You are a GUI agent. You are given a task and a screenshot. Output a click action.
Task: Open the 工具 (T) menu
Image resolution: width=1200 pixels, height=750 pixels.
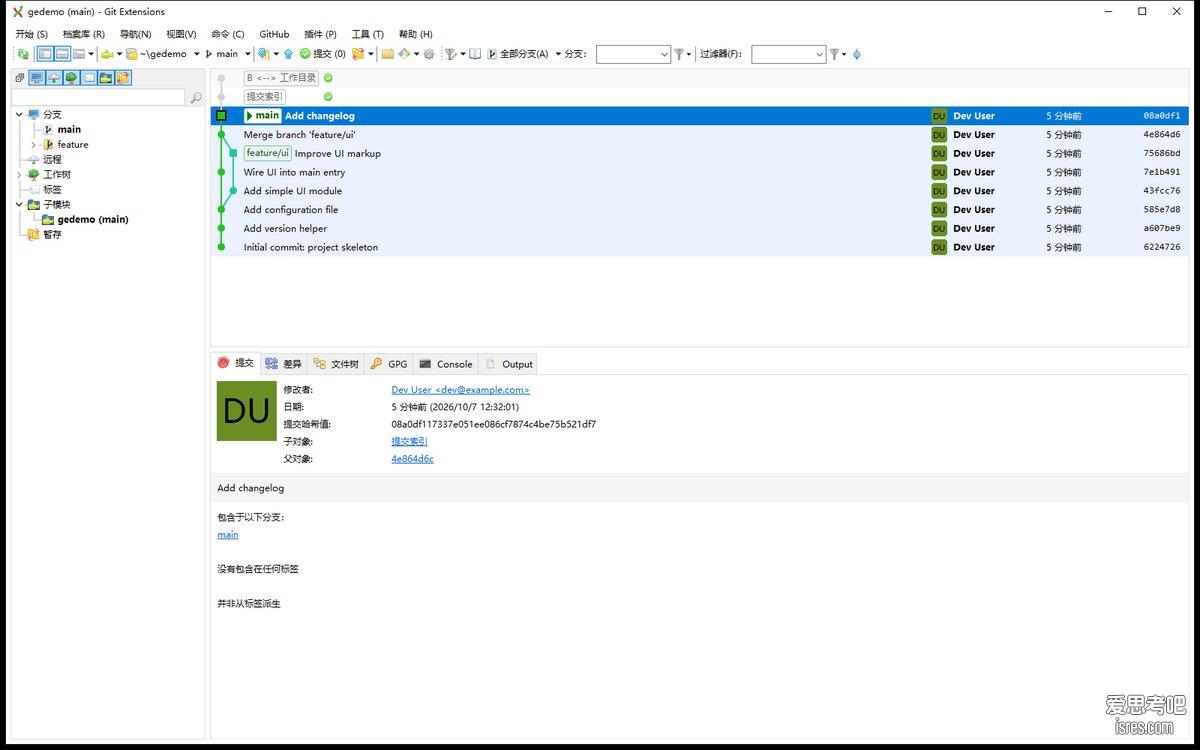pyautogui.click(x=367, y=34)
